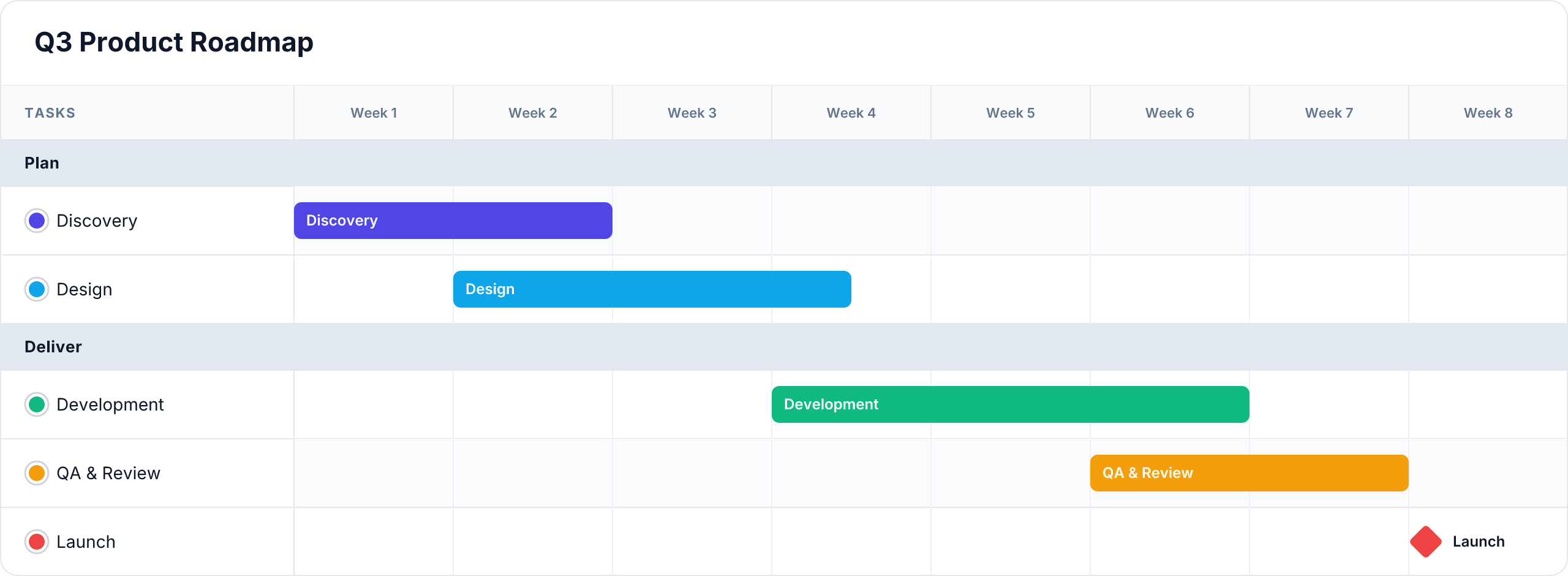The width and height of the screenshot is (1568, 576).
Task: Select the Week 3 column header
Action: 692,113
